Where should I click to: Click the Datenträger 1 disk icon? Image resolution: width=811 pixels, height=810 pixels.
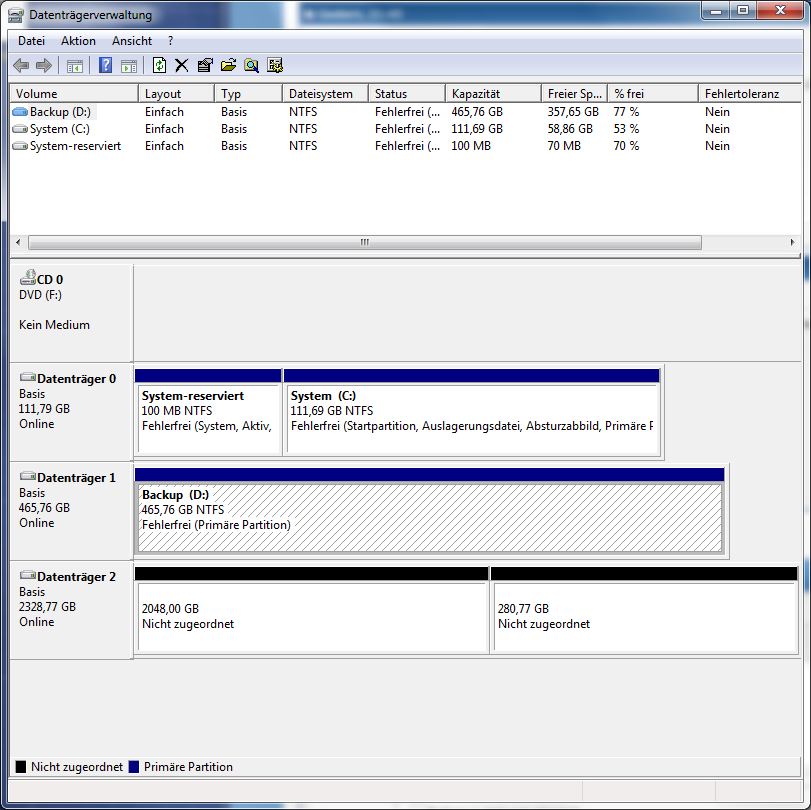27,476
